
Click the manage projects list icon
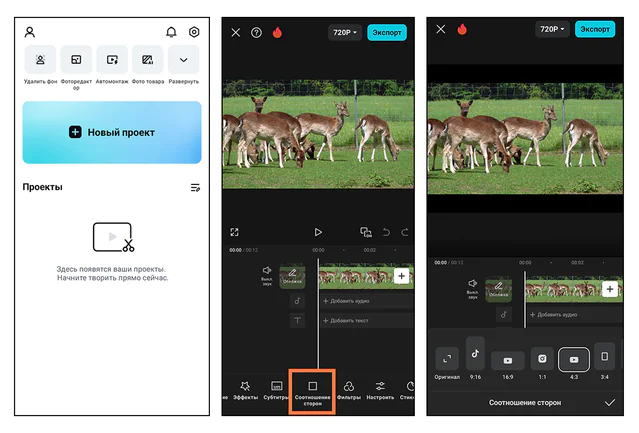point(195,187)
